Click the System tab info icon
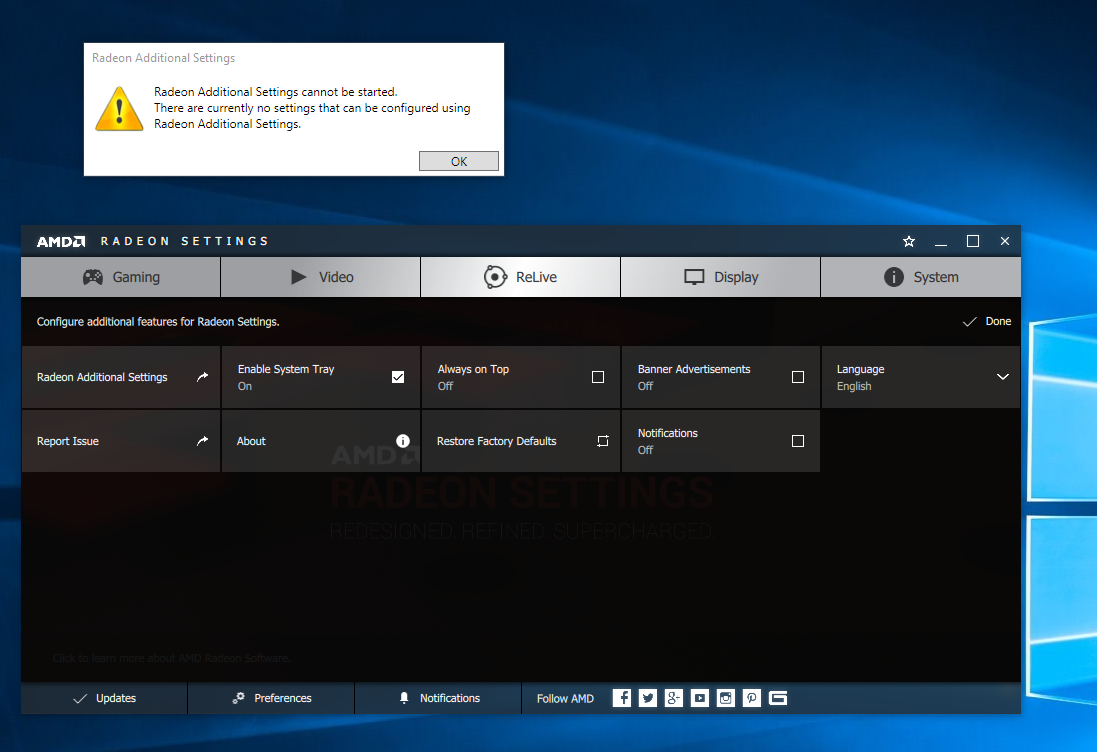1097x752 pixels. pyautogui.click(x=893, y=277)
